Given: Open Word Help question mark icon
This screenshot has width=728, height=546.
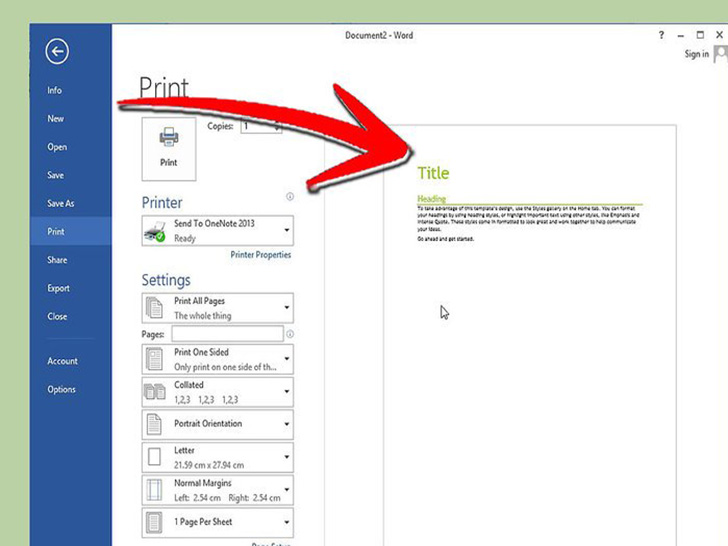Looking at the screenshot, I should click(661, 35).
